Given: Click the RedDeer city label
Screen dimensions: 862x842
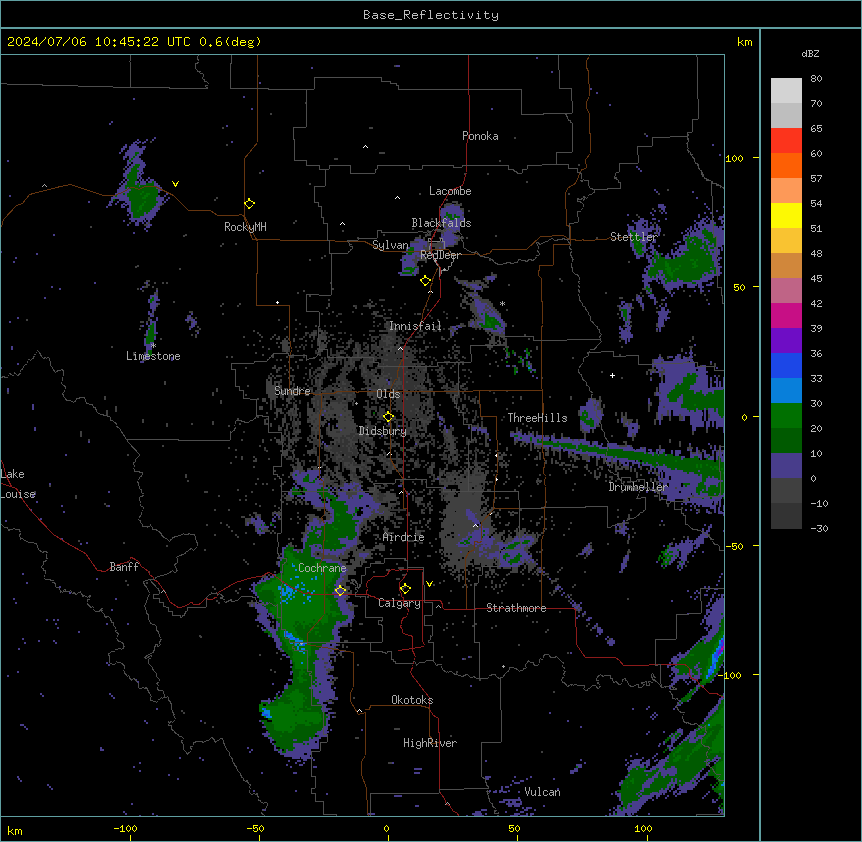Looking at the screenshot, I should tap(440, 255).
